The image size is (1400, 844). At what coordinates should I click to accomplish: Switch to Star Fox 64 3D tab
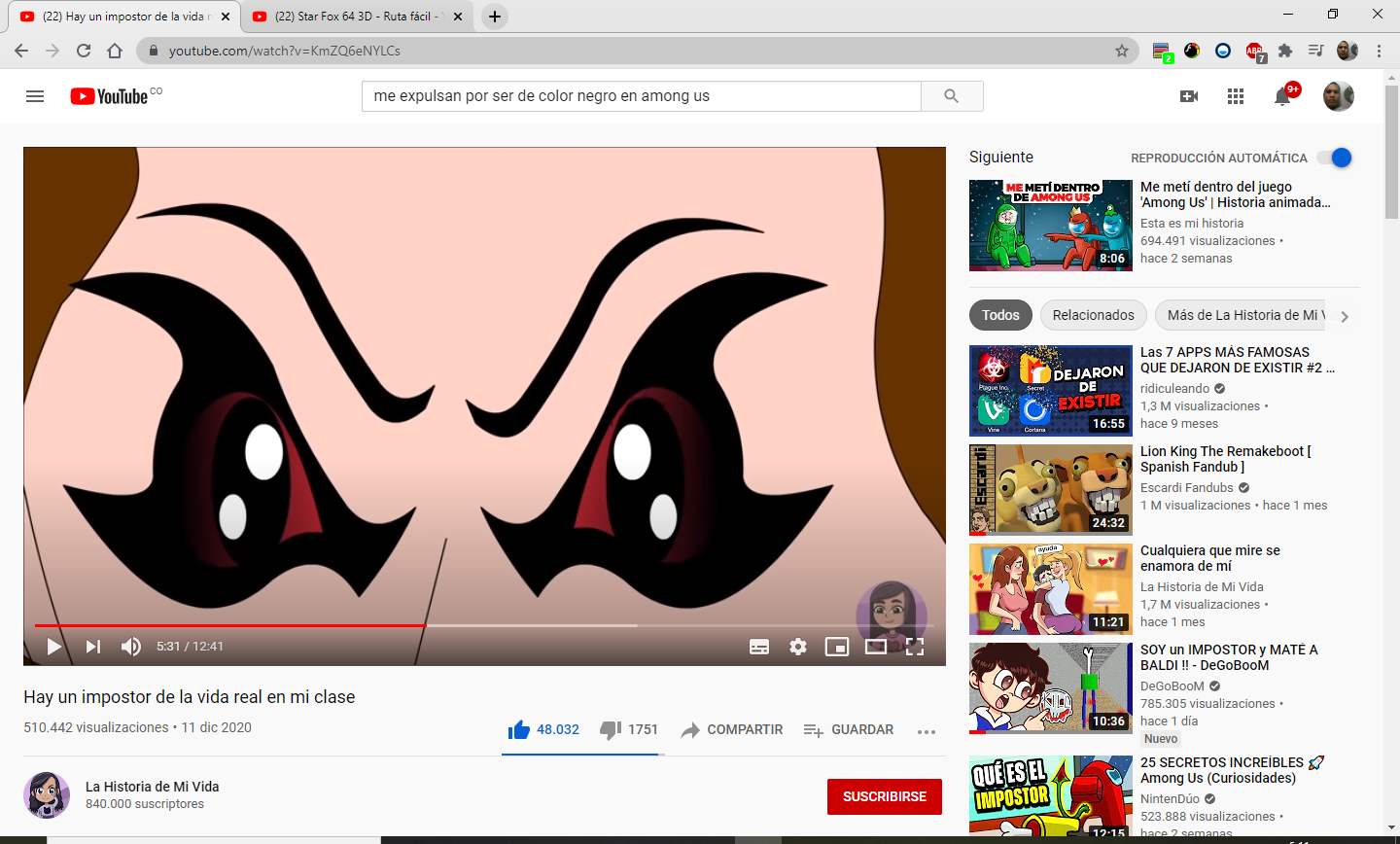pos(355,17)
